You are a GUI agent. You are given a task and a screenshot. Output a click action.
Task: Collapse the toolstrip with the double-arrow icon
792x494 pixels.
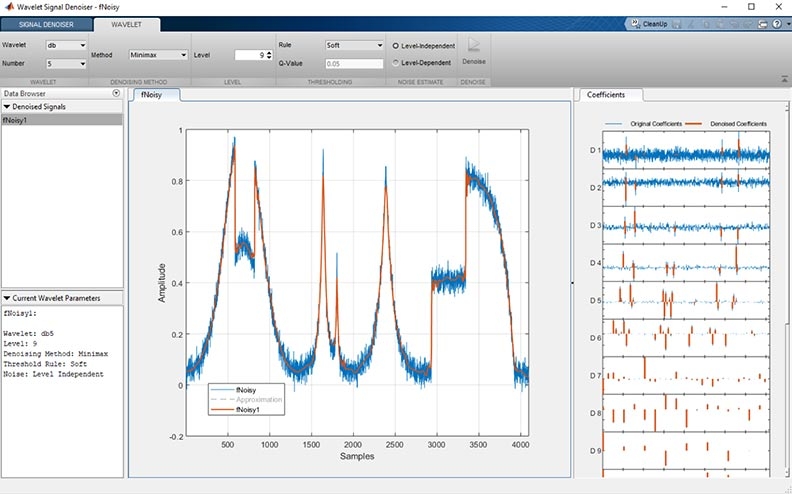click(x=784, y=79)
